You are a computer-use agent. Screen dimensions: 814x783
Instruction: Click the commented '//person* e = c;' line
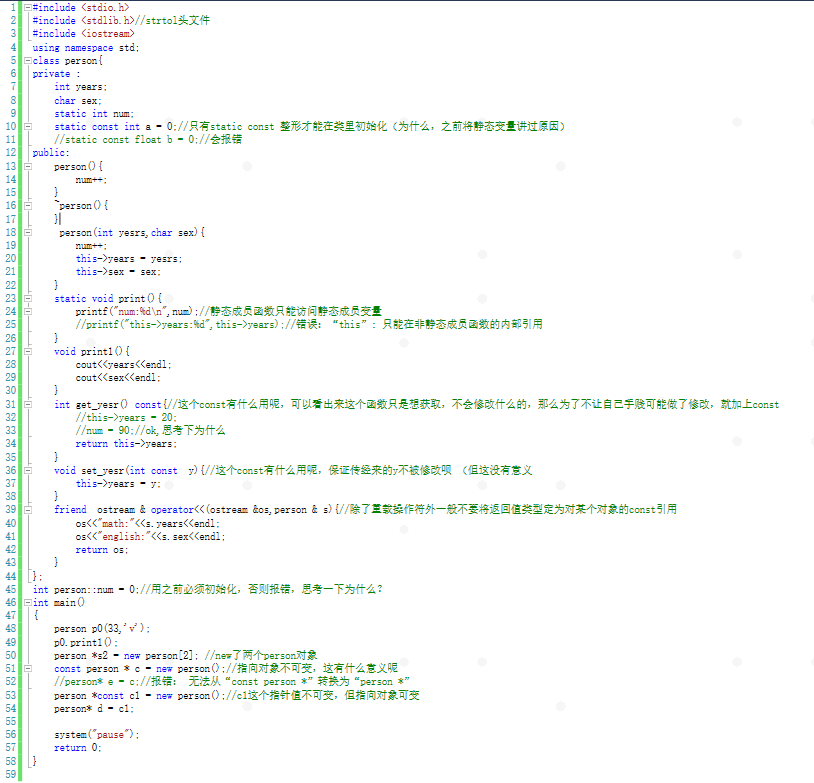232,682
